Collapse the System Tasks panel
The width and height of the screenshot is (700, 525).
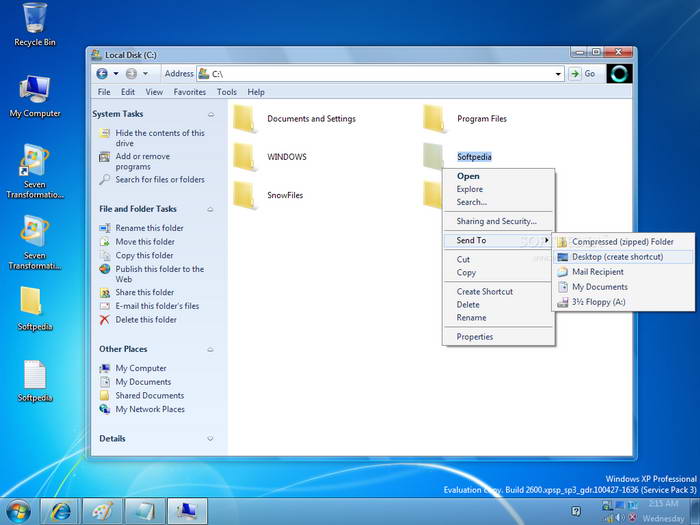point(211,115)
